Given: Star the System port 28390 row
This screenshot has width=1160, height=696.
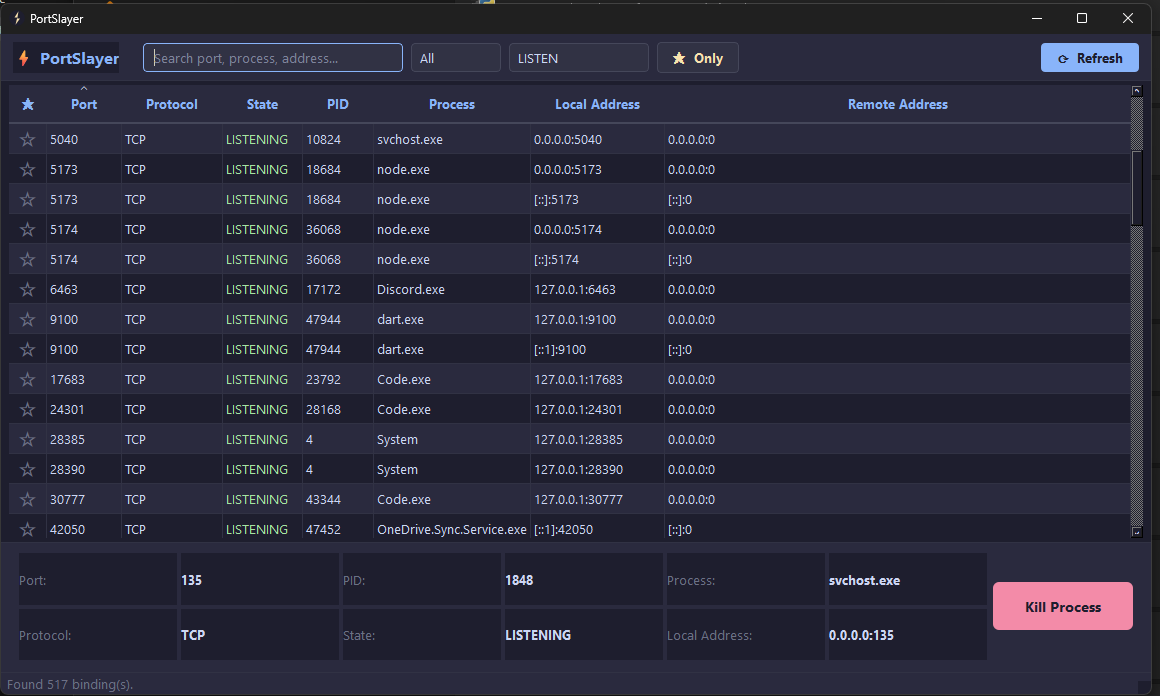Looking at the screenshot, I should 27,469.
